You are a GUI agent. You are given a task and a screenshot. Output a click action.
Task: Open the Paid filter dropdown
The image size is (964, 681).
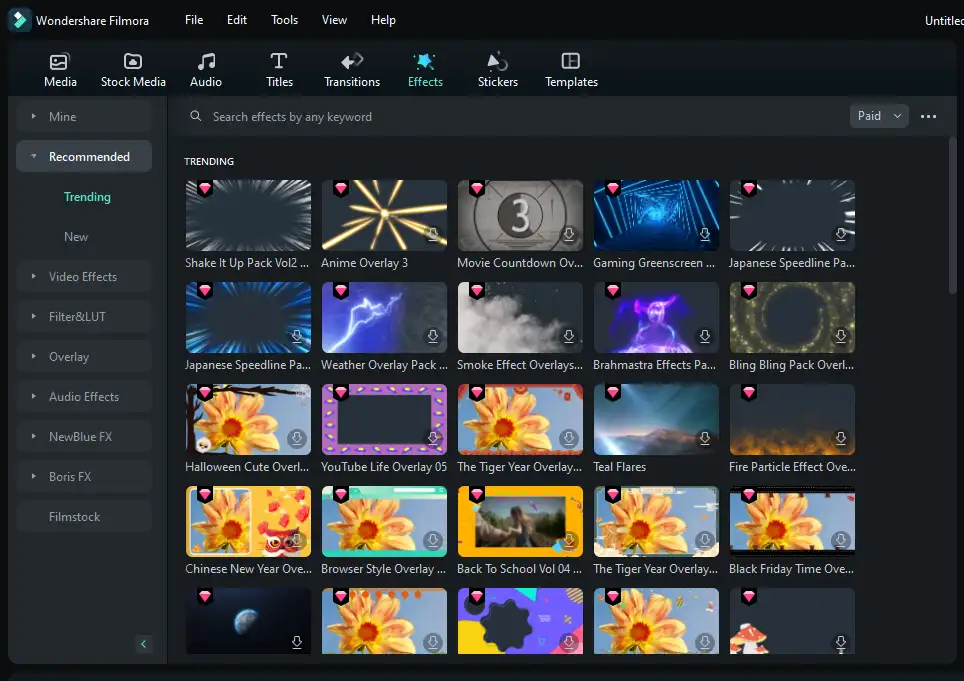(879, 116)
